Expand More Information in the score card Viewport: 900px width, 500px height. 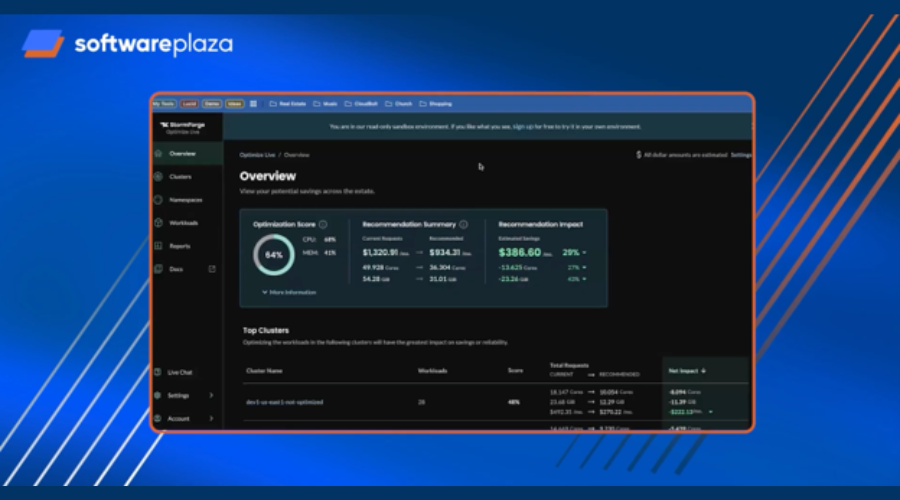pos(289,292)
